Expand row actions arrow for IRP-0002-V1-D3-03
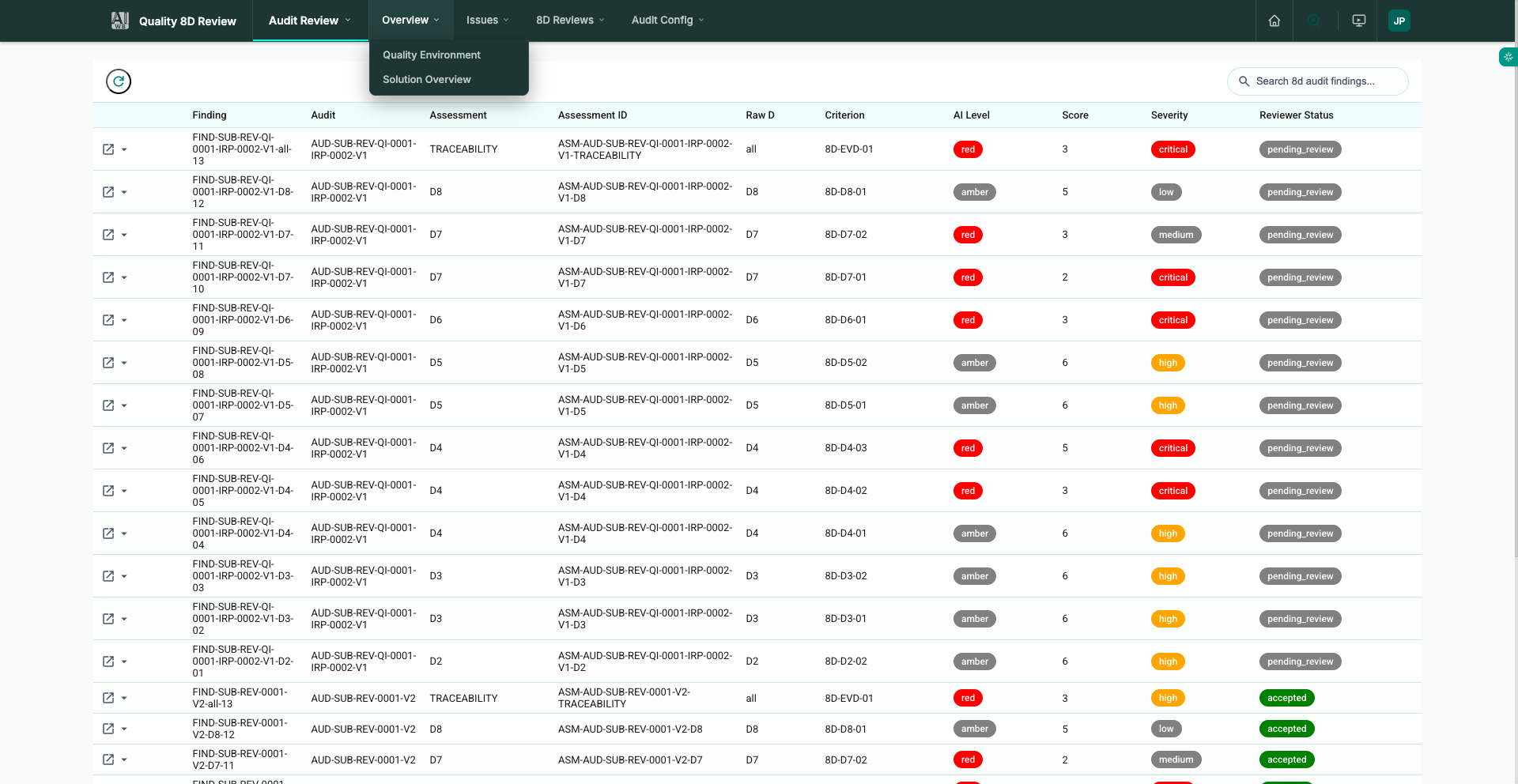Viewport: 1518px width, 784px height. (x=124, y=577)
